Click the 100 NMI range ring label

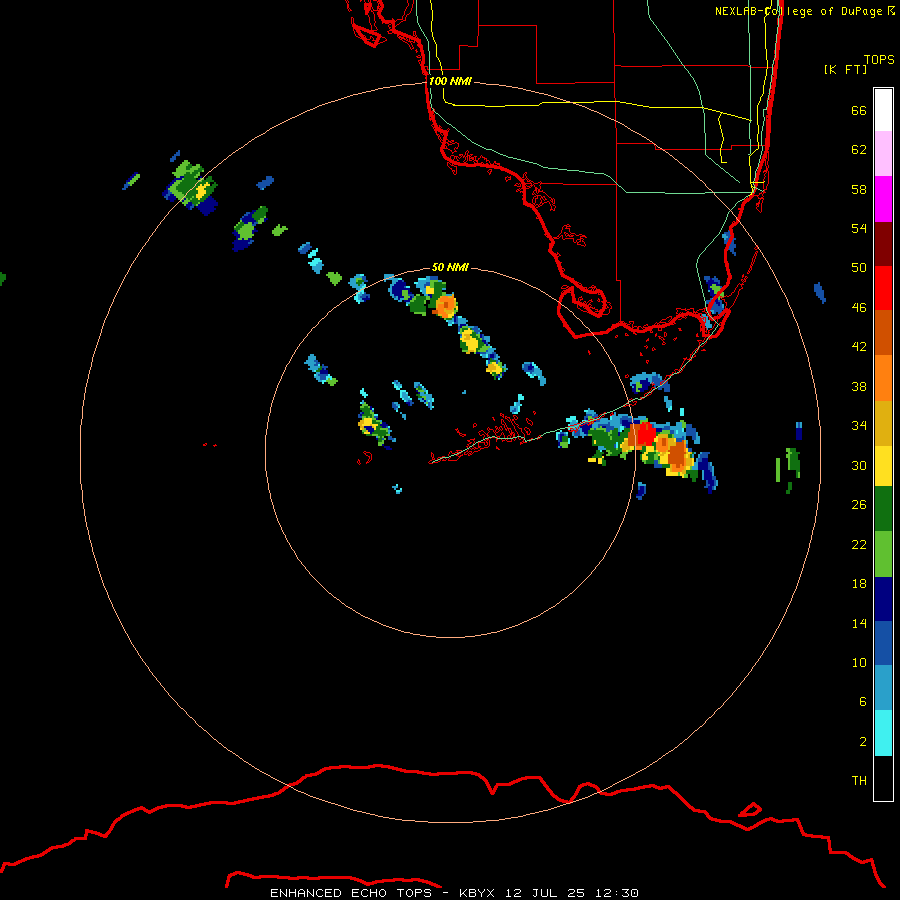[x=450, y=81]
